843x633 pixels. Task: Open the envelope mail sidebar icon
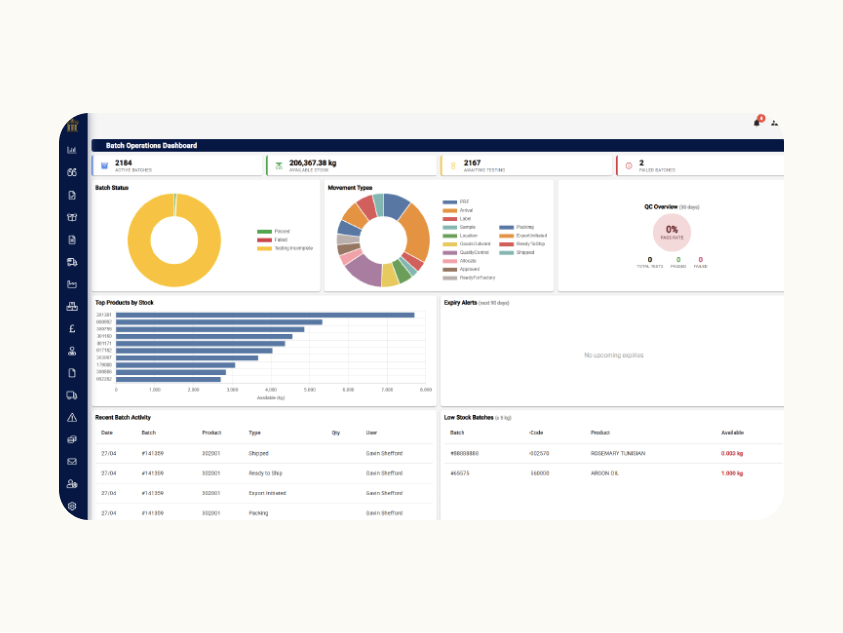[72, 461]
